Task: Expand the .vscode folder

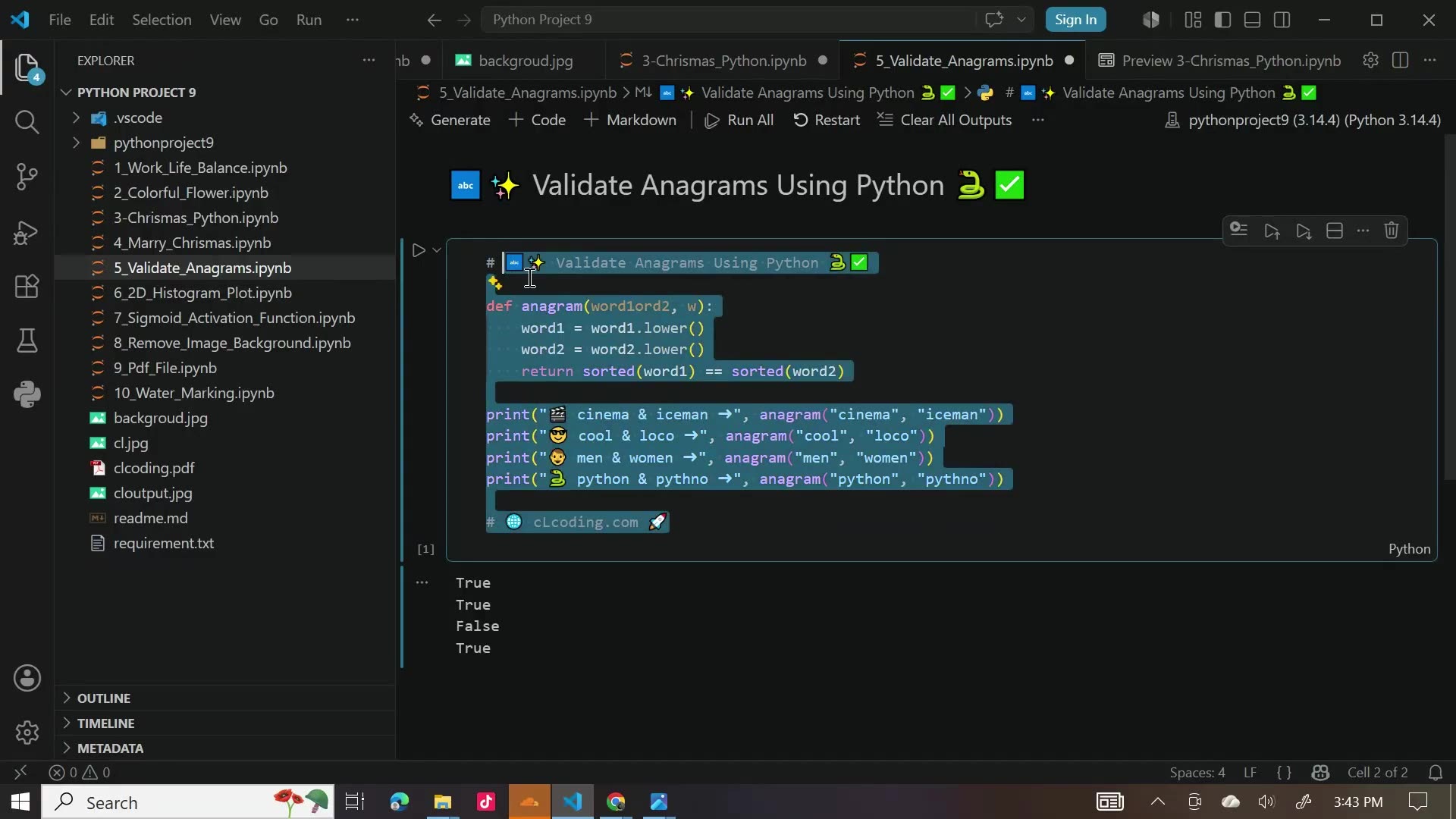Action: coord(76,118)
